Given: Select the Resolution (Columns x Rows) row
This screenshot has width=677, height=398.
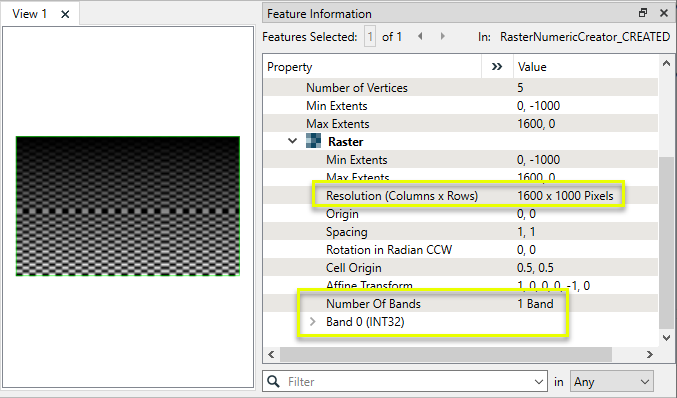Looking at the screenshot, I should pos(461,196).
